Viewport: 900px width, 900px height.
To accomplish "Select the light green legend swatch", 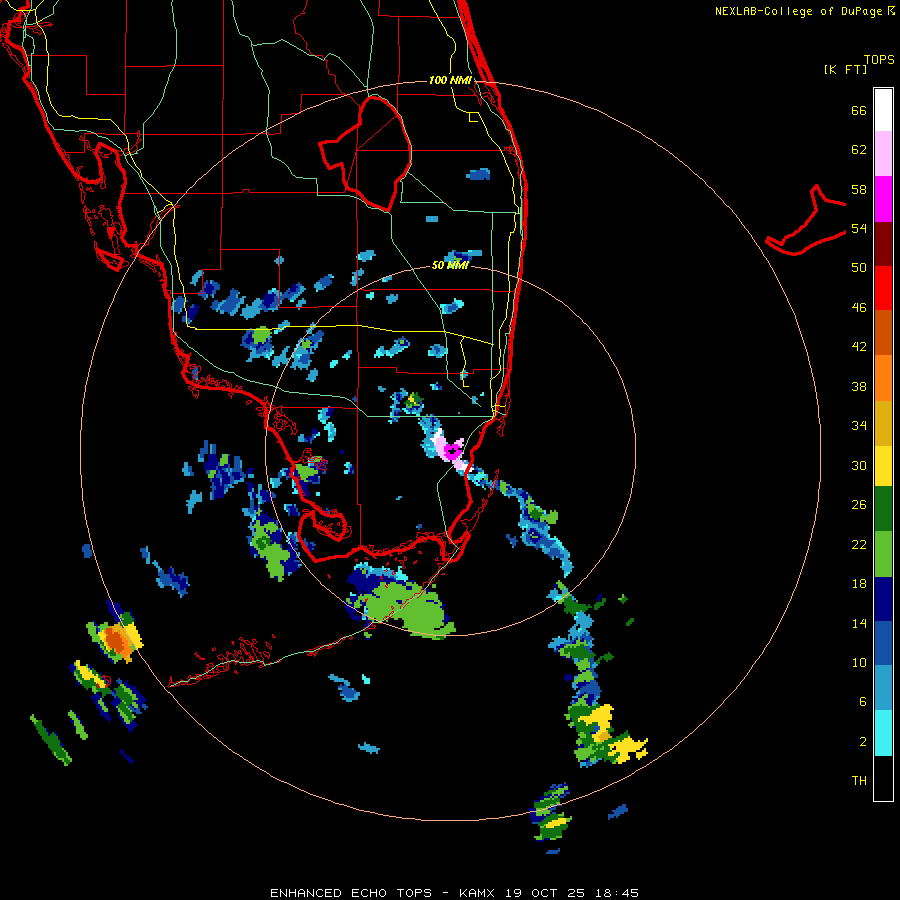I will pos(883,554).
